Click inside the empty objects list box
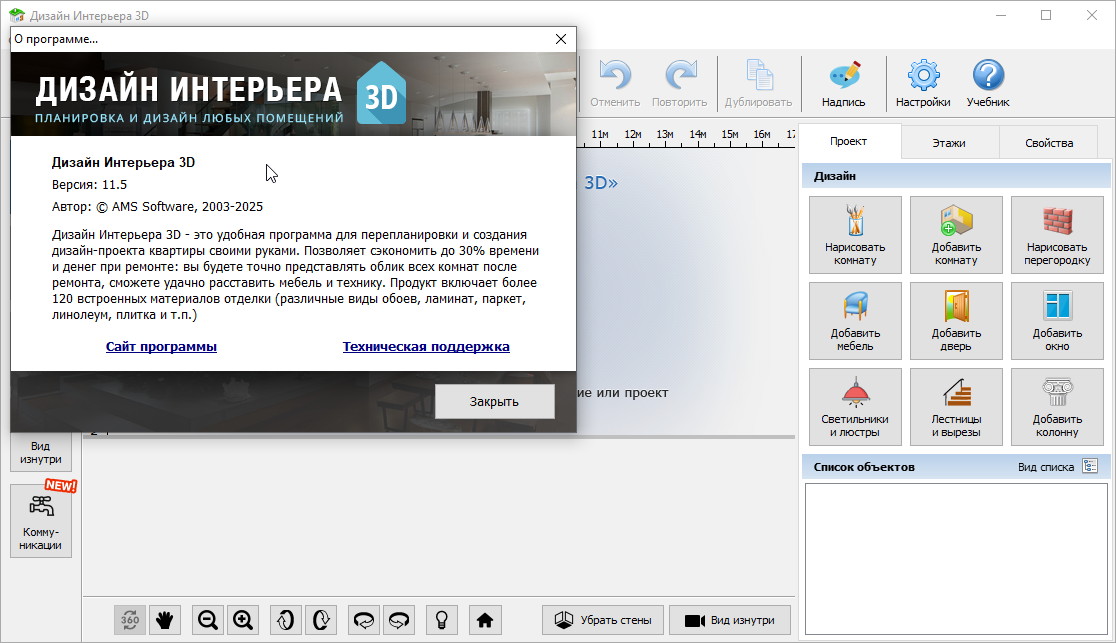Viewport: 1116px width, 643px height. tap(957, 559)
